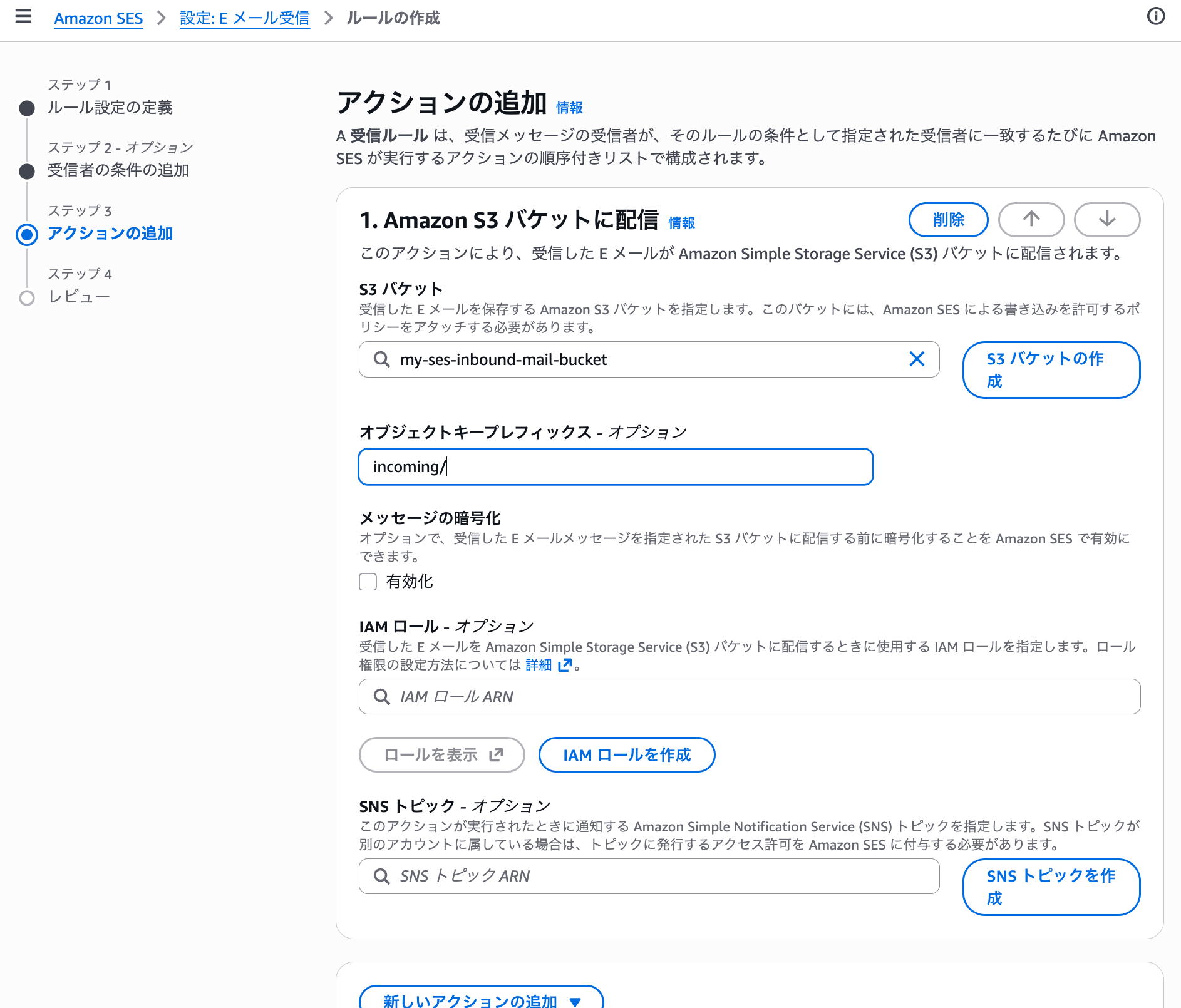Open the info panel icon at top right
The image size is (1181, 1008).
pyautogui.click(x=1155, y=16)
